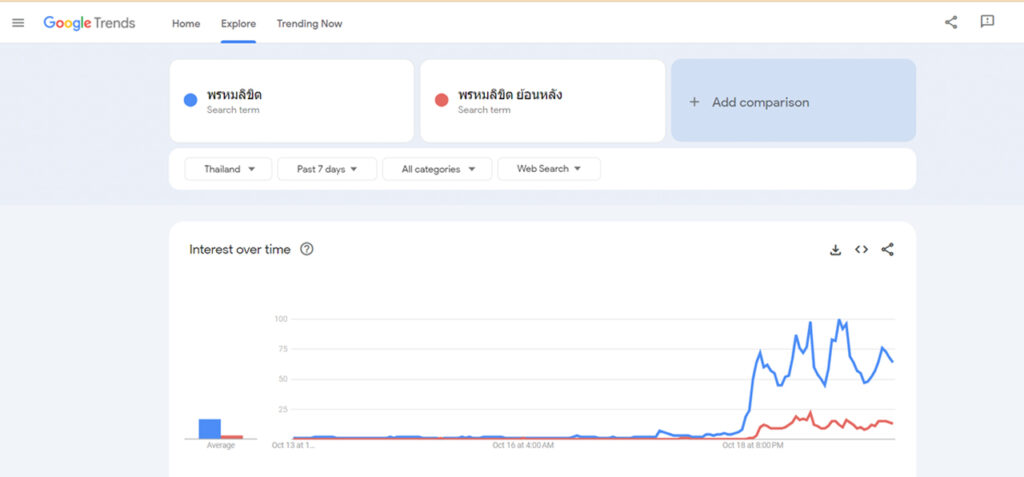Click the Interest over time heading
1024x477 pixels.
(240, 250)
